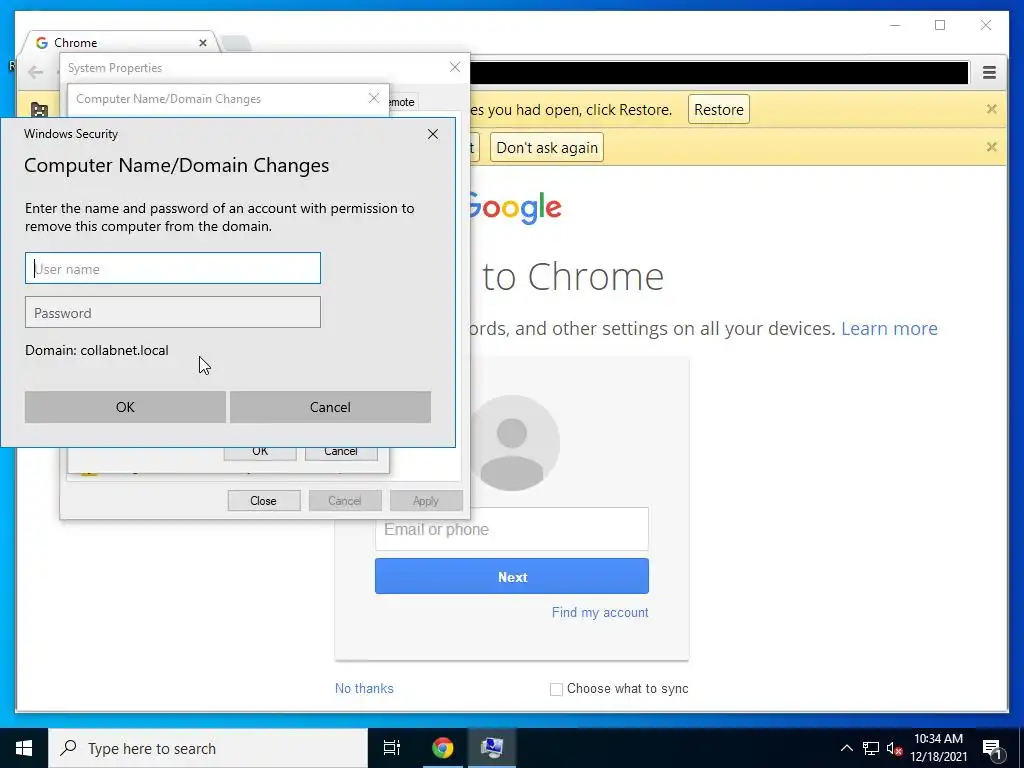1024x768 pixels.
Task: Open the muted volume tray icon
Action: 894,748
